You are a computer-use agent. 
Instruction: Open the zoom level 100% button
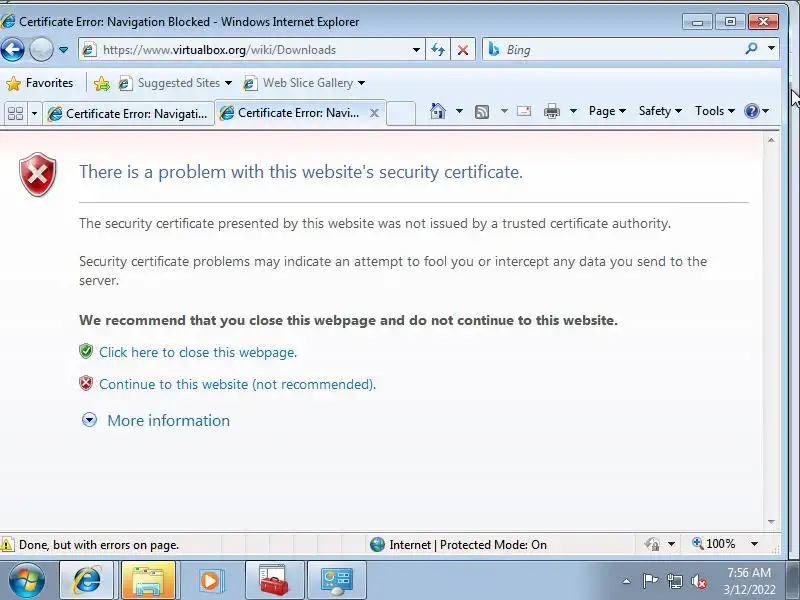click(x=713, y=544)
